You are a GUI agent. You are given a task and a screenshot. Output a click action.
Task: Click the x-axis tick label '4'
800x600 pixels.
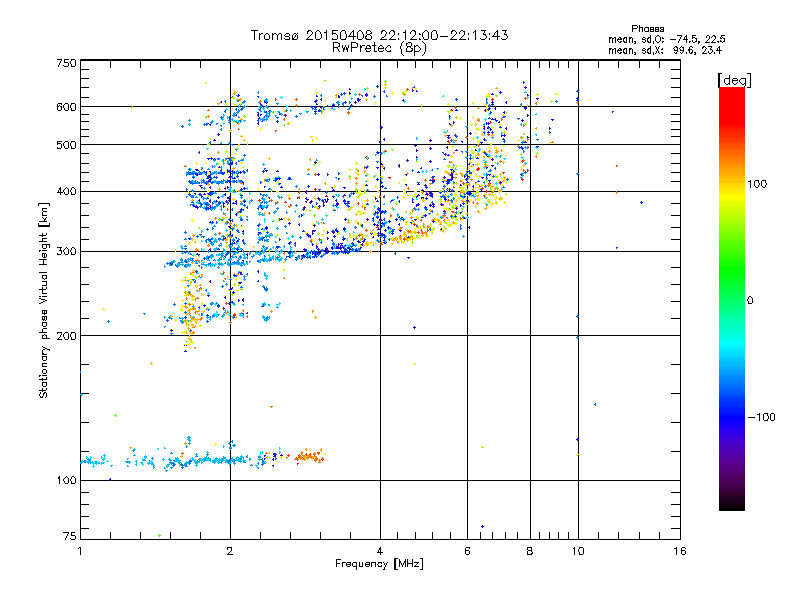pyautogui.click(x=380, y=551)
